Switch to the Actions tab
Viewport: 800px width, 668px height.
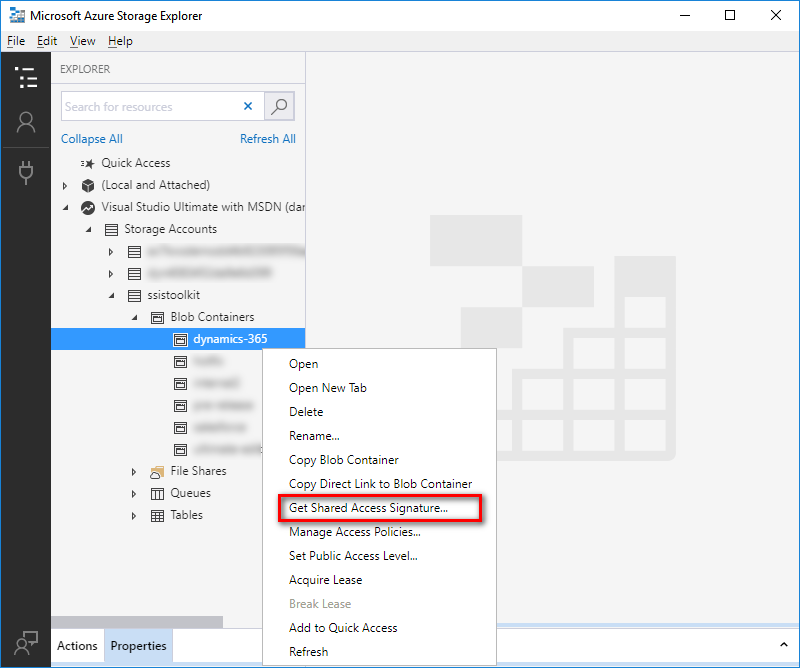coord(77,645)
